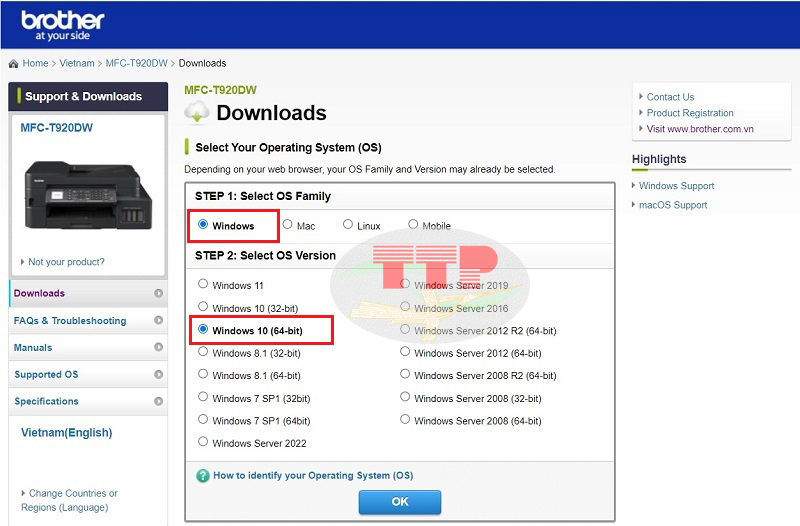Image resolution: width=800 pixels, height=526 pixels.
Task: Choose Windows Server 2008 R2 (64-bit)
Action: (x=405, y=374)
